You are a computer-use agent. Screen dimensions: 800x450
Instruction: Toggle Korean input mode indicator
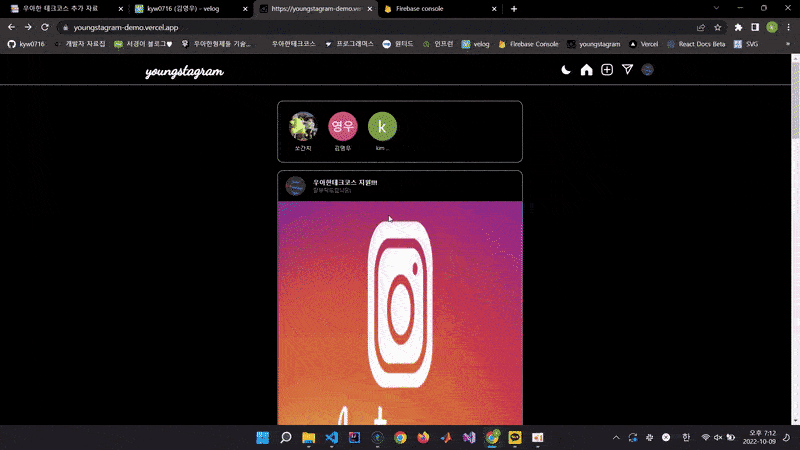[x=686, y=437]
